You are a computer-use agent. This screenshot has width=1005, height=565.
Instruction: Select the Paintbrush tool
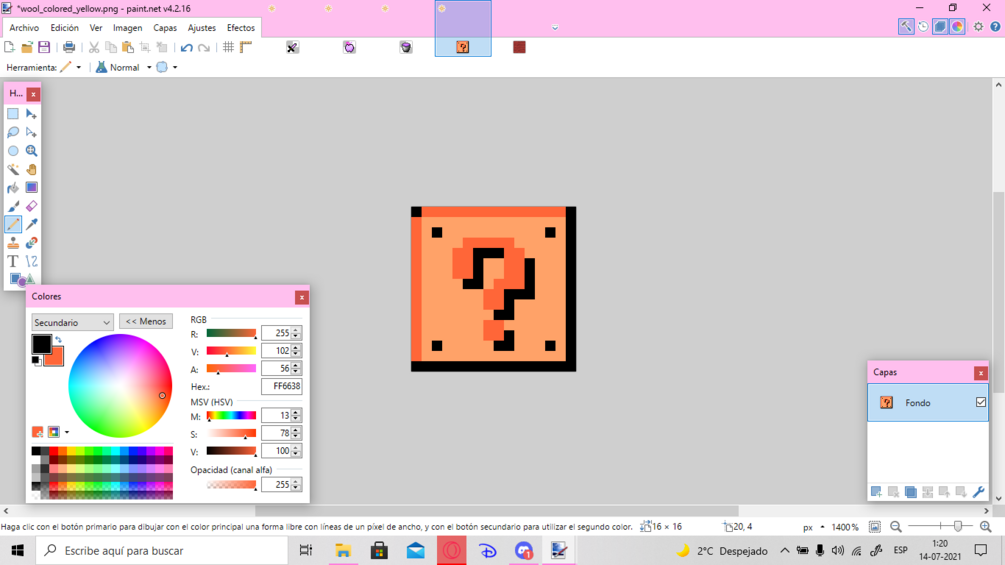(x=13, y=206)
